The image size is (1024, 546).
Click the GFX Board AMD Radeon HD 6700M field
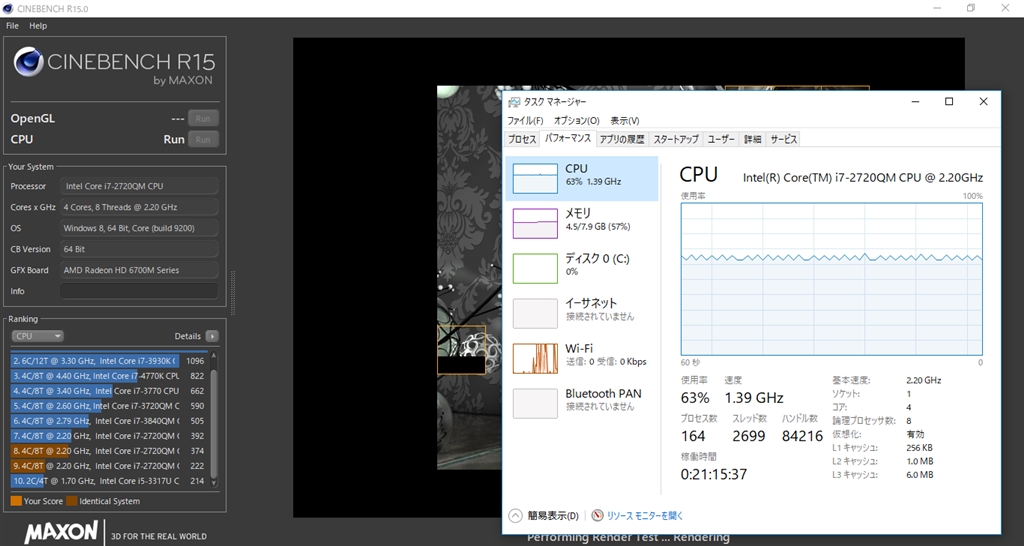tap(139, 270)
